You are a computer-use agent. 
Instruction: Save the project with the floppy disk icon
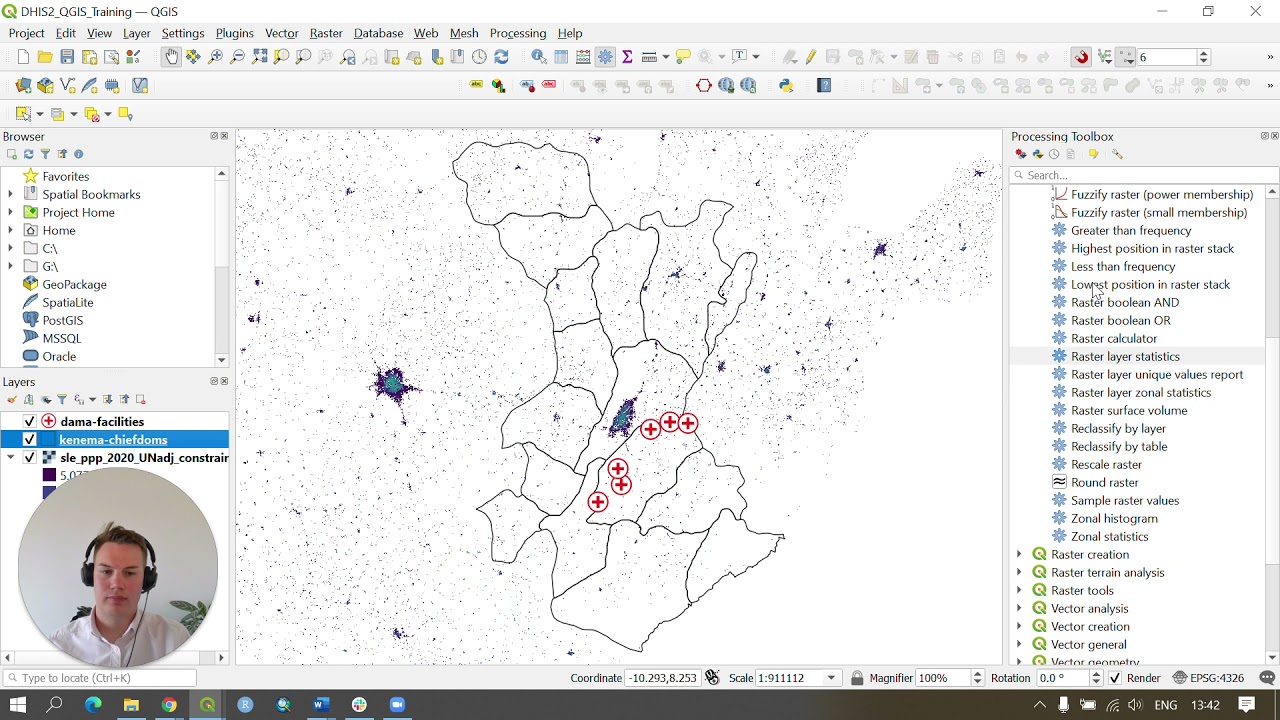[x=67, y=57]
